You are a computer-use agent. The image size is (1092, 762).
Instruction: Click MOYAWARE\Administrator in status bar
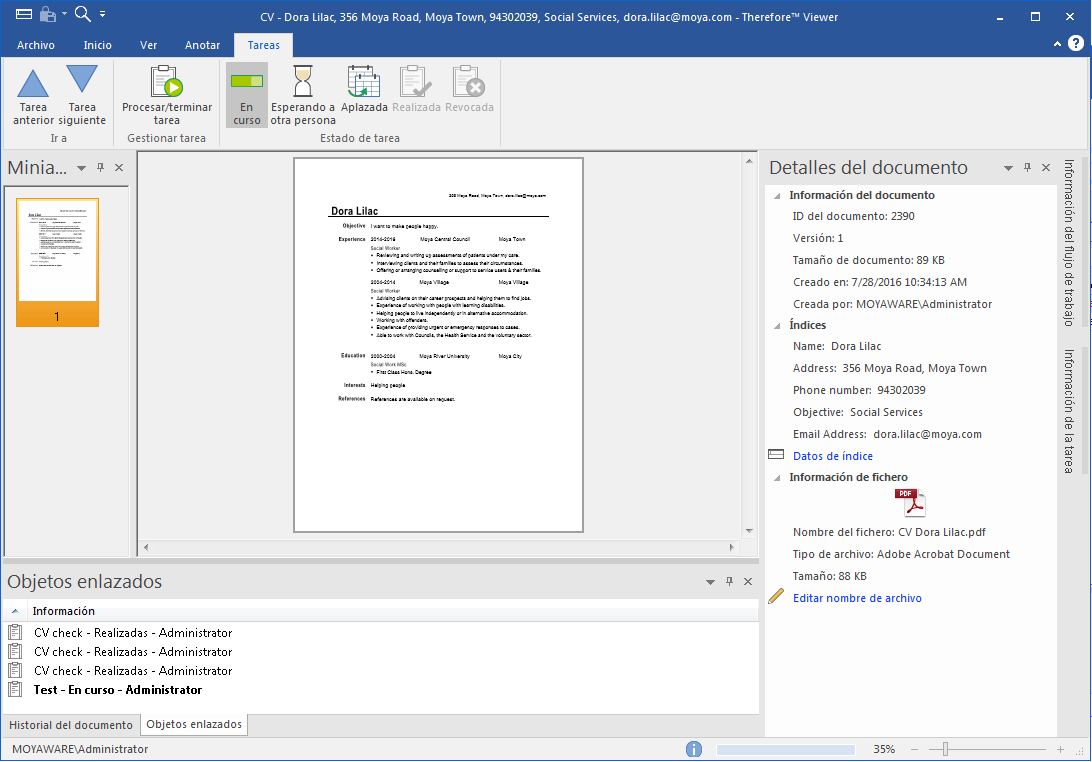tap(80, 749)
